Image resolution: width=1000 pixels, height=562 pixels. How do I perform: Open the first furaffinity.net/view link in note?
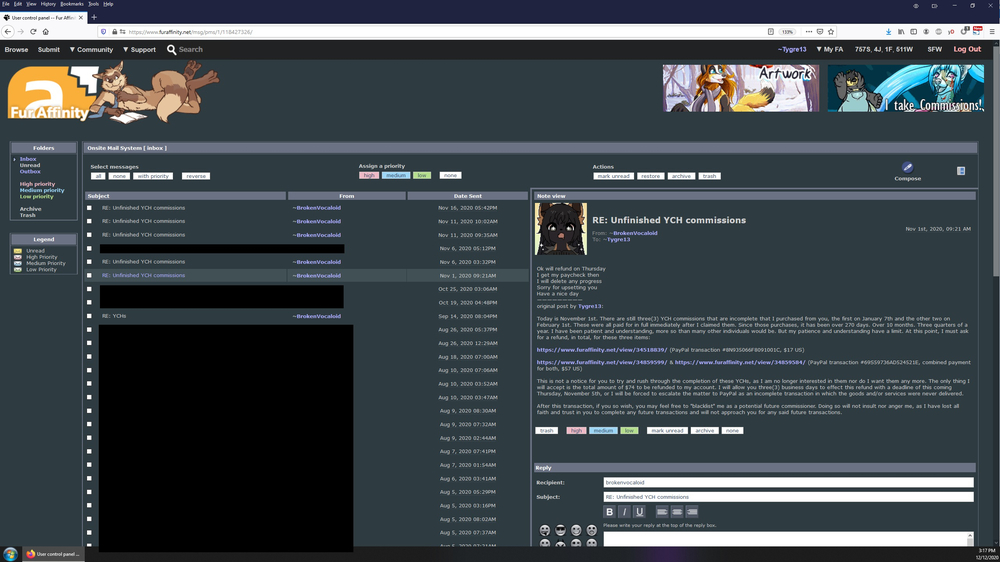[x=601, y=350]
